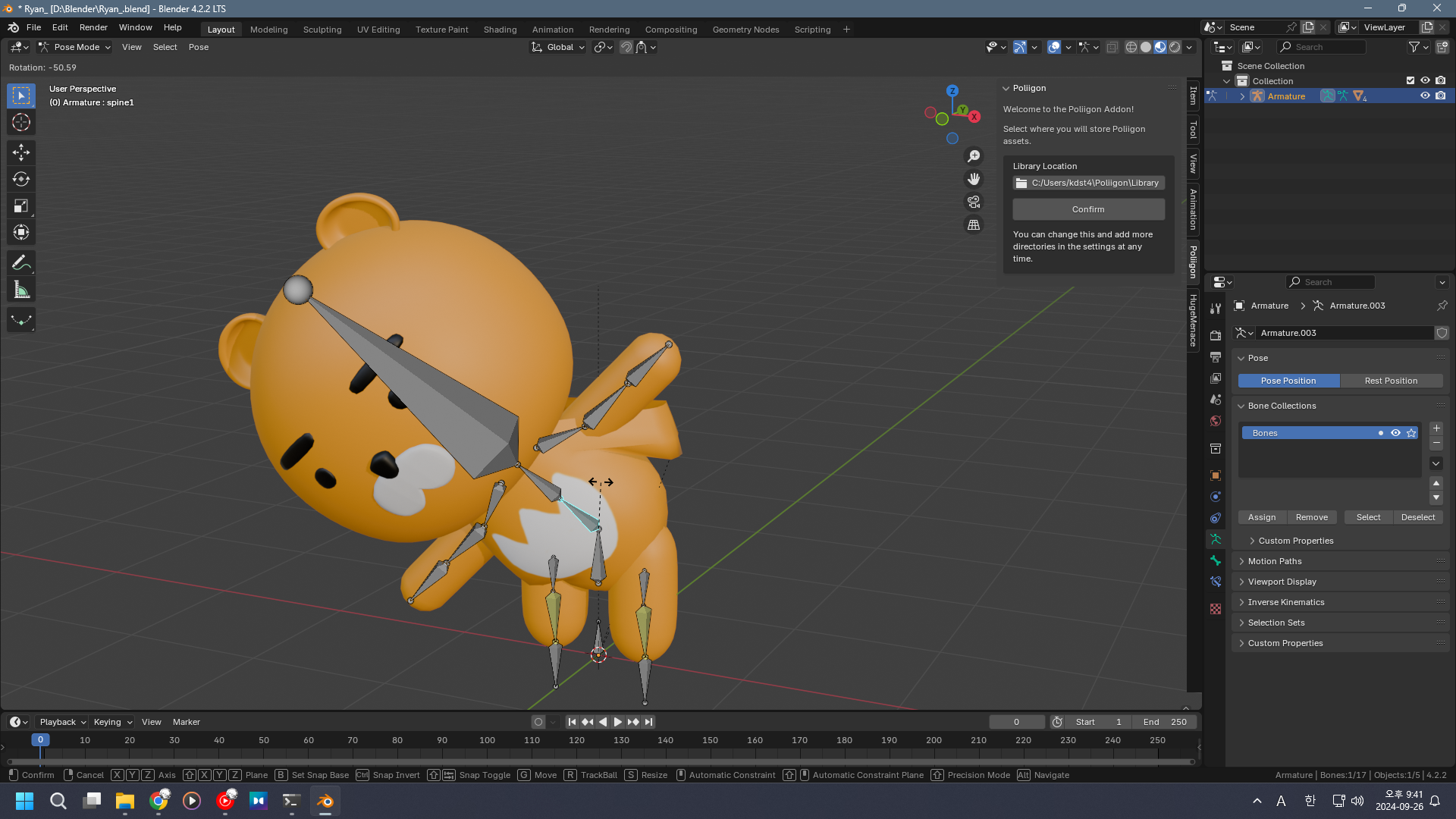Open Pose Mode dropdown
Screen dimensions: 1456x819
pos(74,47)
